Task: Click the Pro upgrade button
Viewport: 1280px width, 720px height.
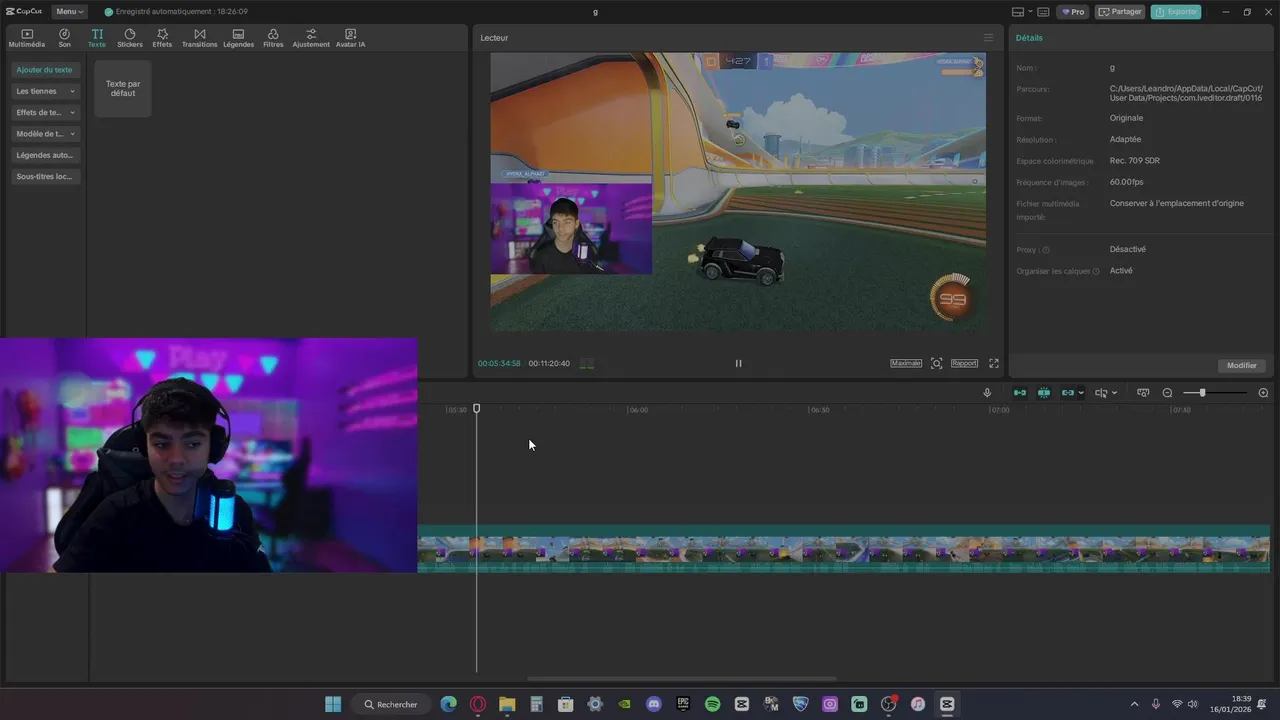Action: click(1074, 12)
